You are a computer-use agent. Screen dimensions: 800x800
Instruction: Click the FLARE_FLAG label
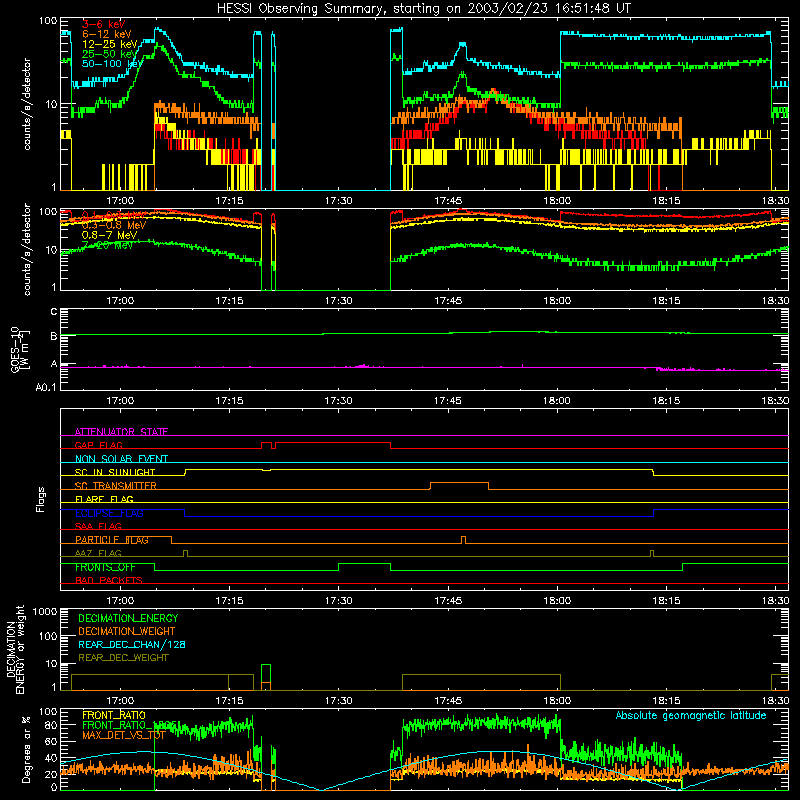click(x=104, y=499)
